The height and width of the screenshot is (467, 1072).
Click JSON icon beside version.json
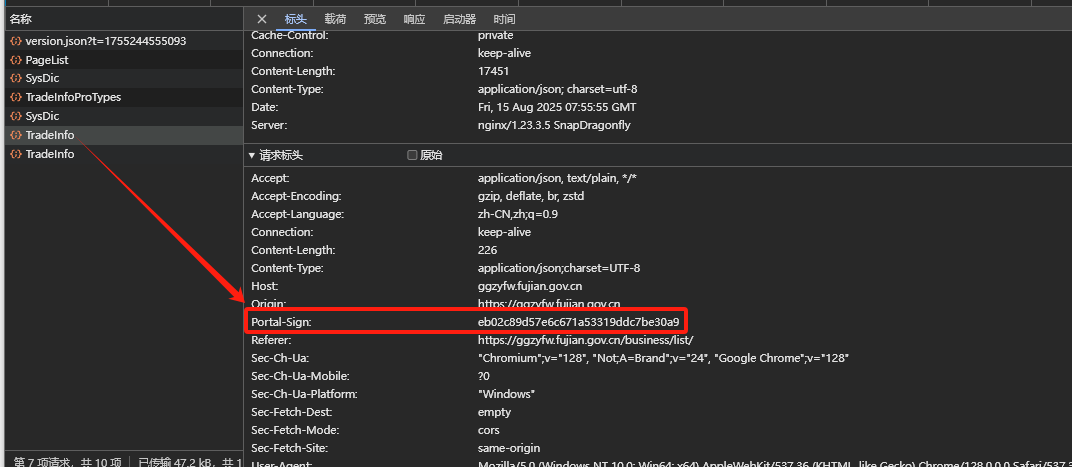tap(16, 41)
